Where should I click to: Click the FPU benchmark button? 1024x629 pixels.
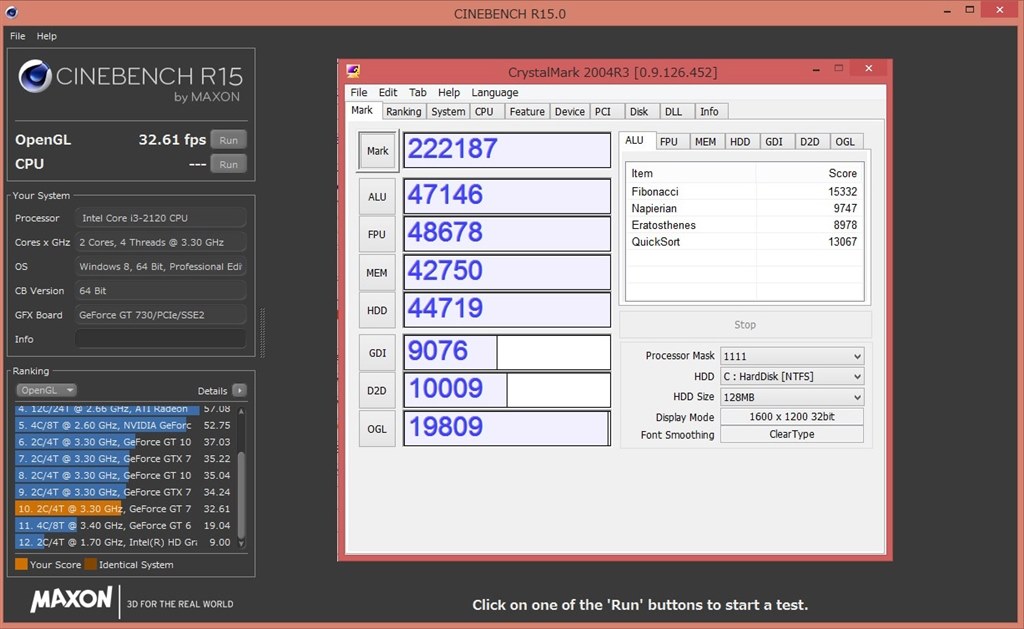(x=377, y=234)
